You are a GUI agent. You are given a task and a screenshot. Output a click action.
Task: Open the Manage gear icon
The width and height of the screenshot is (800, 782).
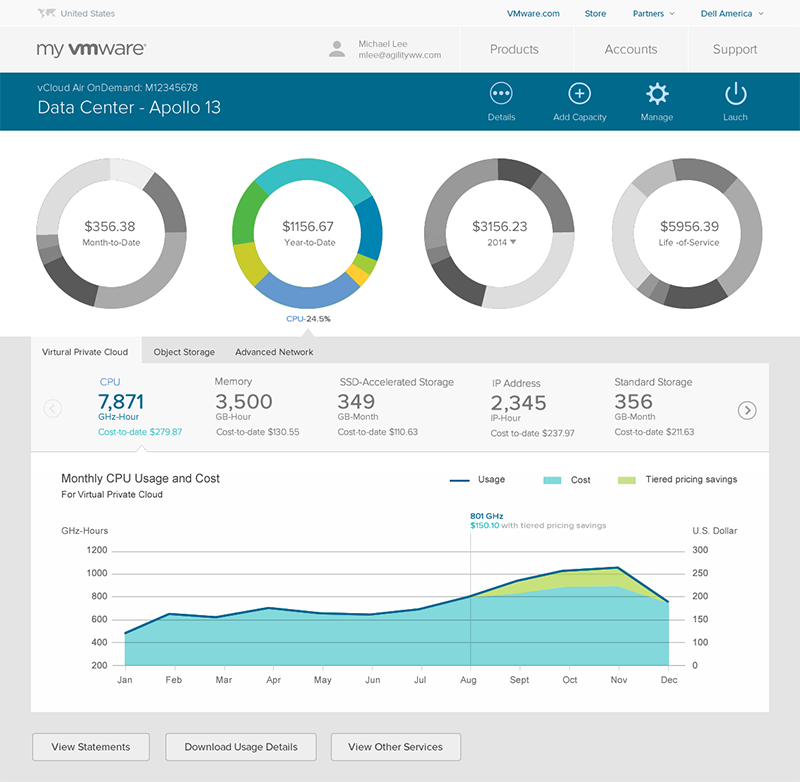(657, 94)
